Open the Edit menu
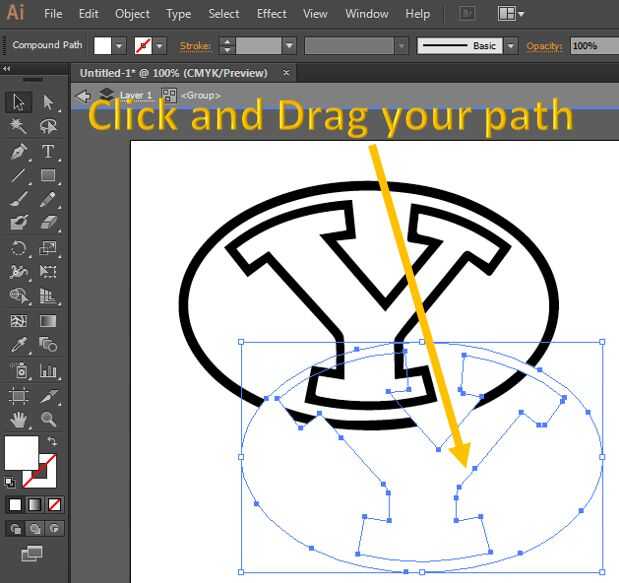619x583 pixels. [88, 14]
